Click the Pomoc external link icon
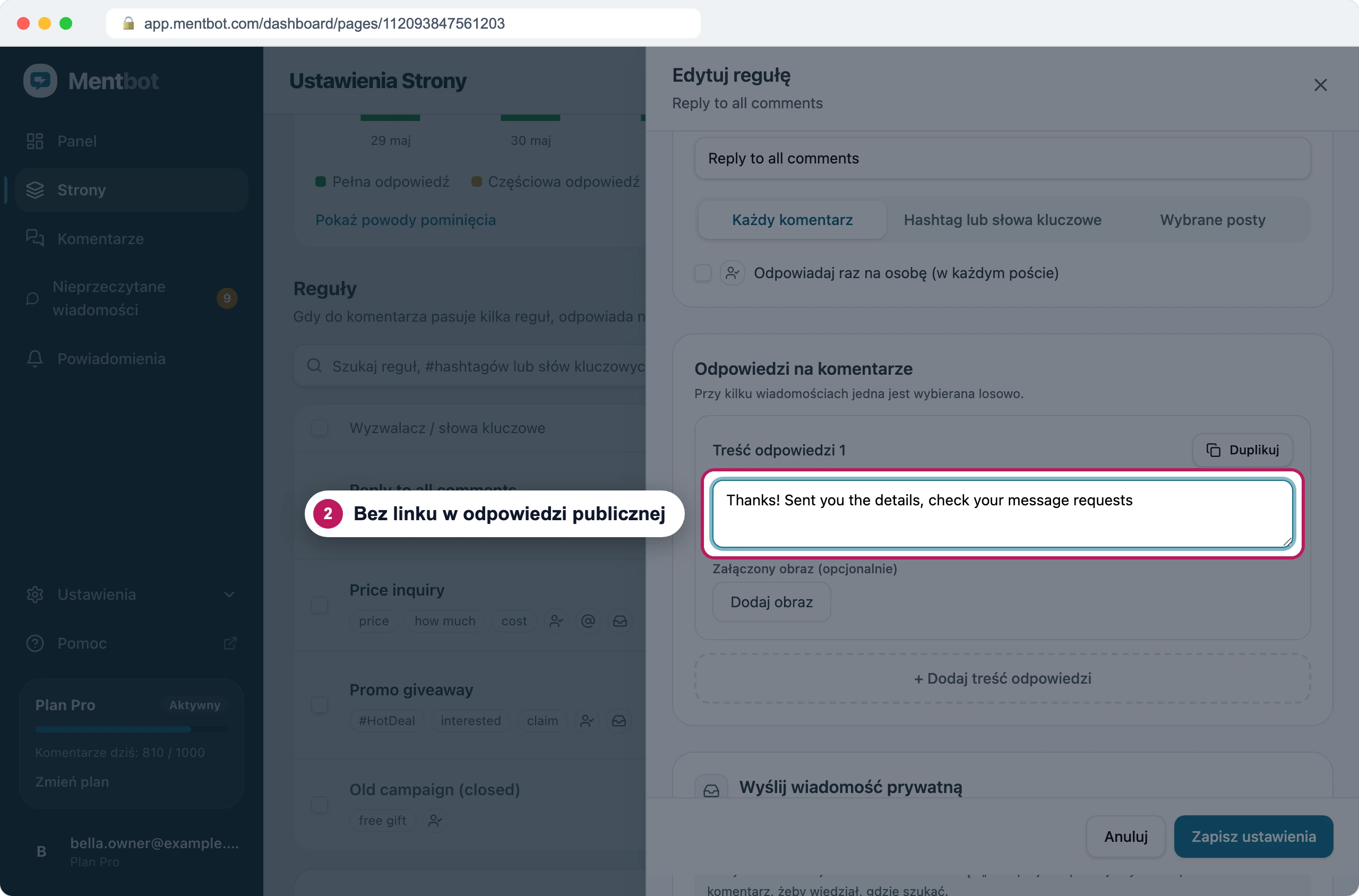1359x896 pixels. tap(230, 643)
